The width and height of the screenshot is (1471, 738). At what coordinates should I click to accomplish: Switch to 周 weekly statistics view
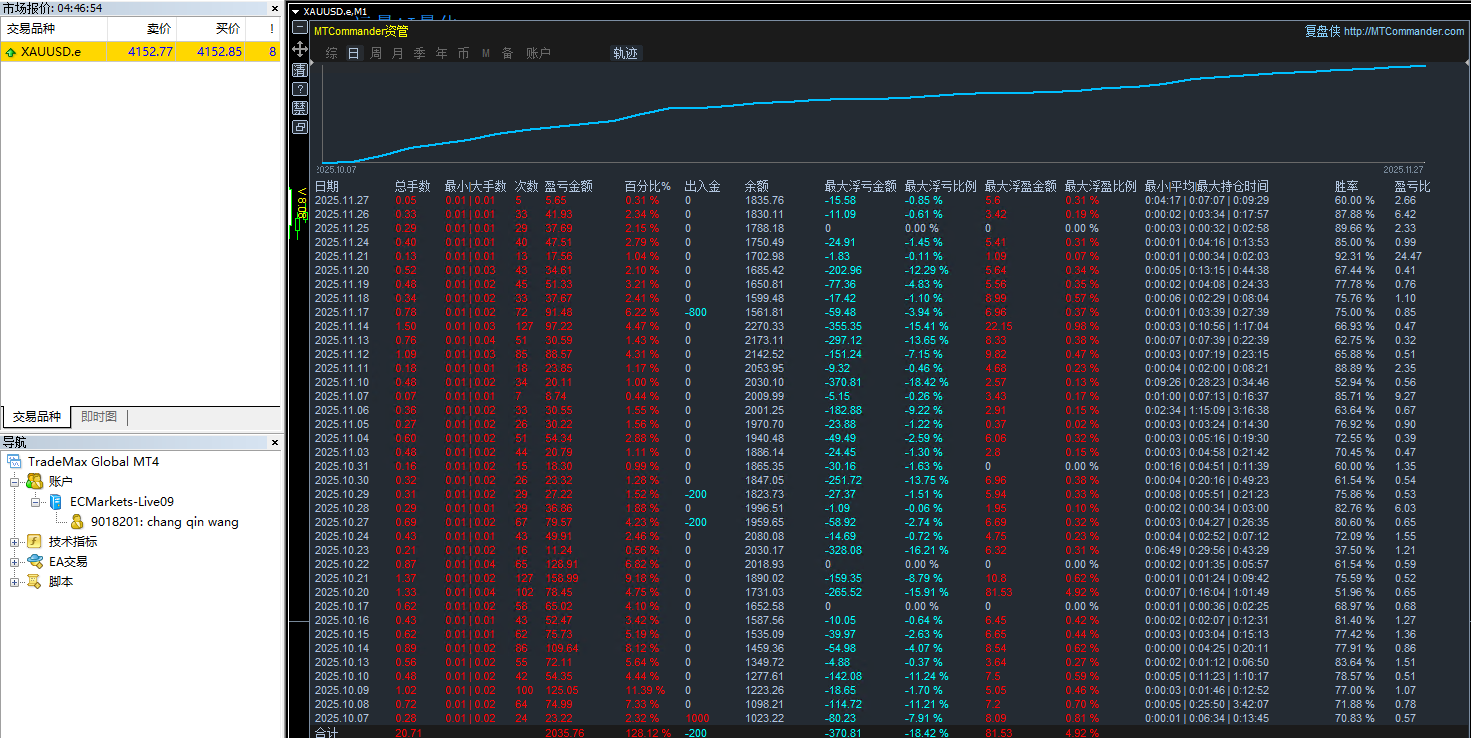(x=376, y=54)
